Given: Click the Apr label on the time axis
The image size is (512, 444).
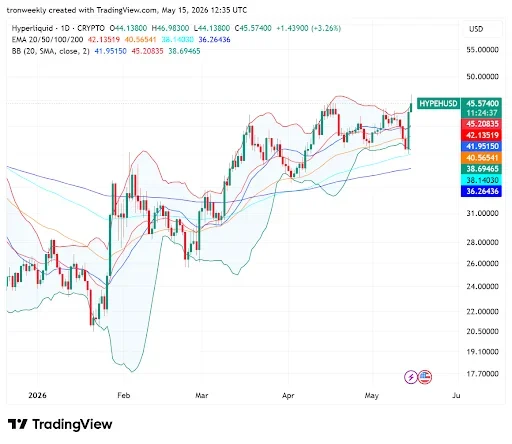Looking at the screenshot, I should [x=288, y=396].
